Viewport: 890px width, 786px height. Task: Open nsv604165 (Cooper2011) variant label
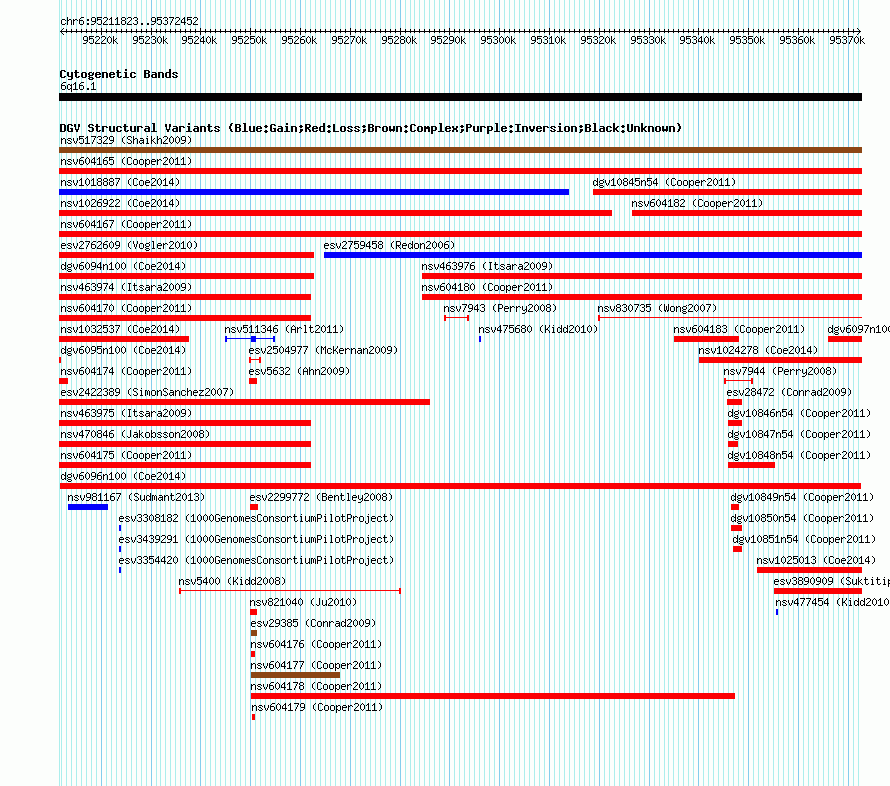pos(126,161)
